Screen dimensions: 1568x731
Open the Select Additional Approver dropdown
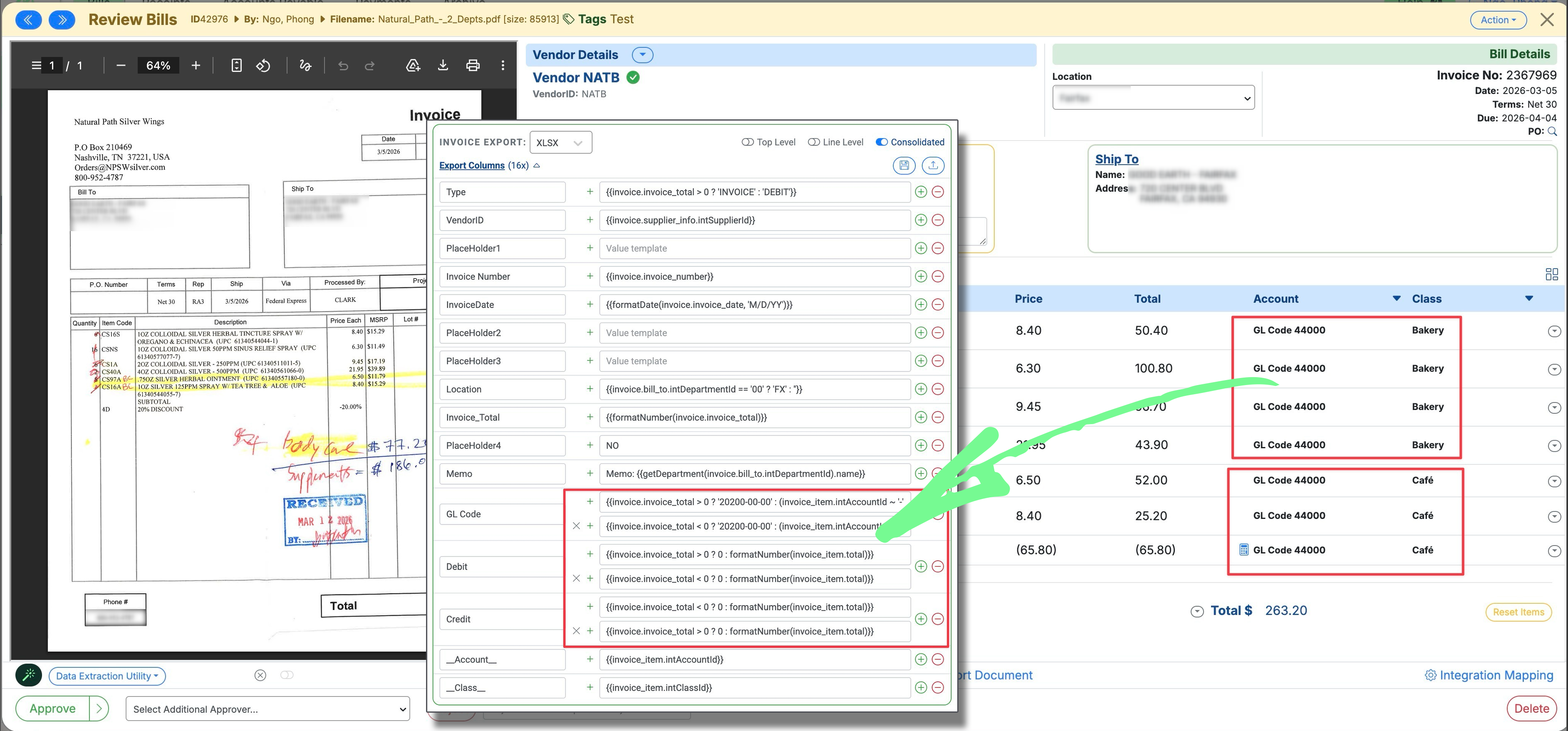point(267,709)
